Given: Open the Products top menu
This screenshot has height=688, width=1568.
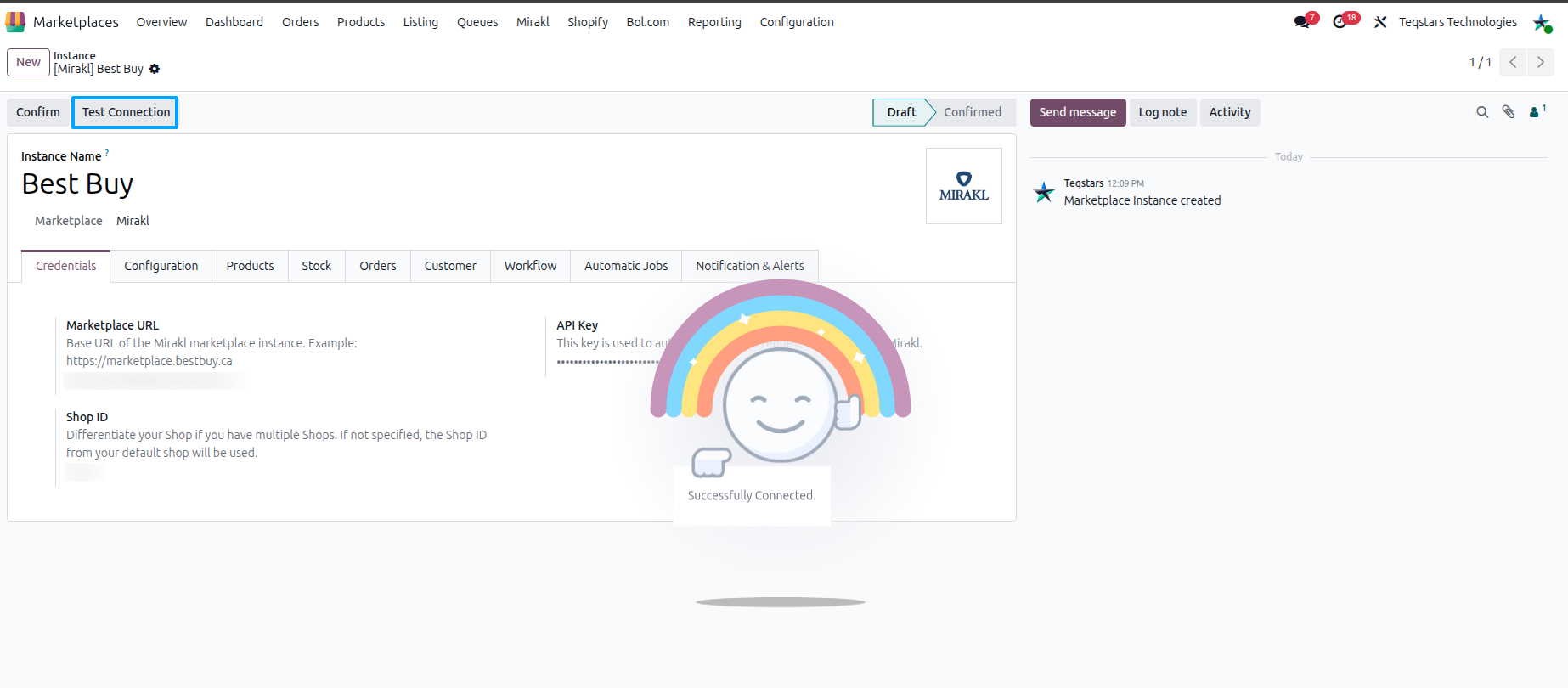Looking at the screenshot, I should point(361,22).
